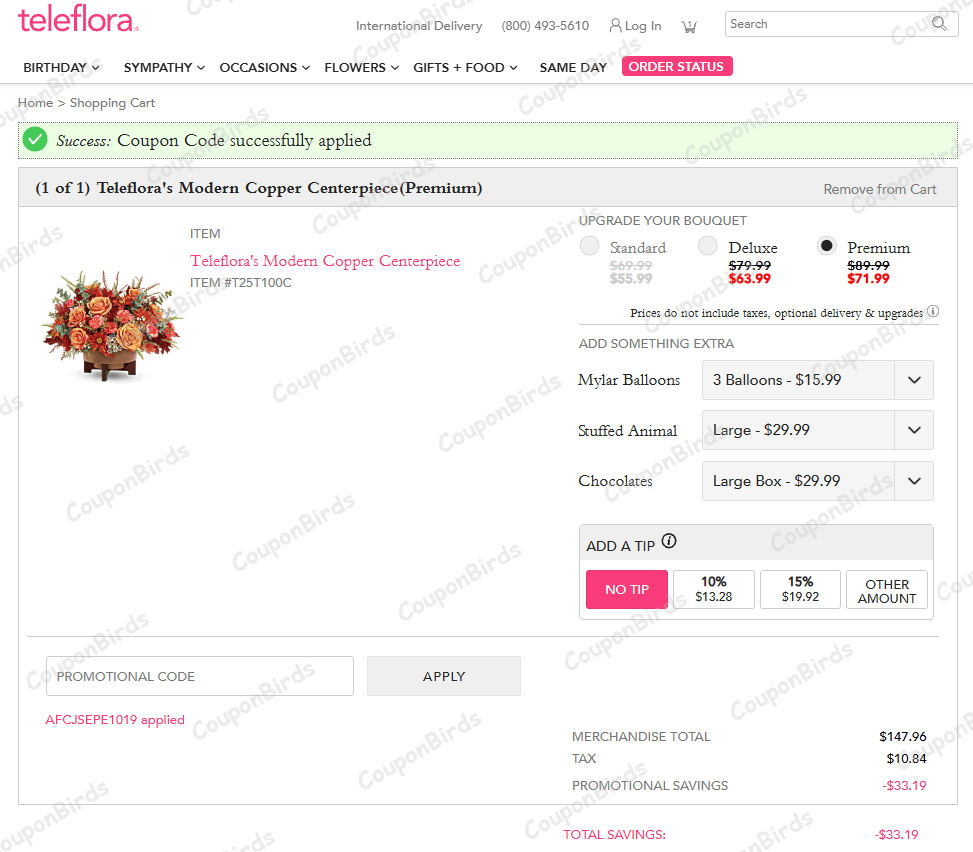This screenshot has height=852, width=973.
Task: Click the Merchandise Total value $147.96
Action: pos(902,737)
